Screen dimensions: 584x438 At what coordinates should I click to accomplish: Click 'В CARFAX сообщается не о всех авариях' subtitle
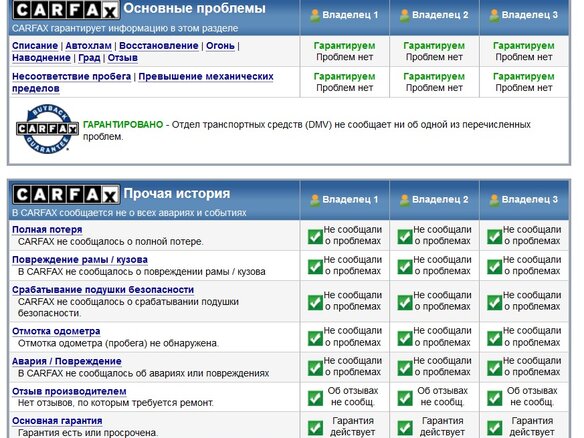pos(129,213)
